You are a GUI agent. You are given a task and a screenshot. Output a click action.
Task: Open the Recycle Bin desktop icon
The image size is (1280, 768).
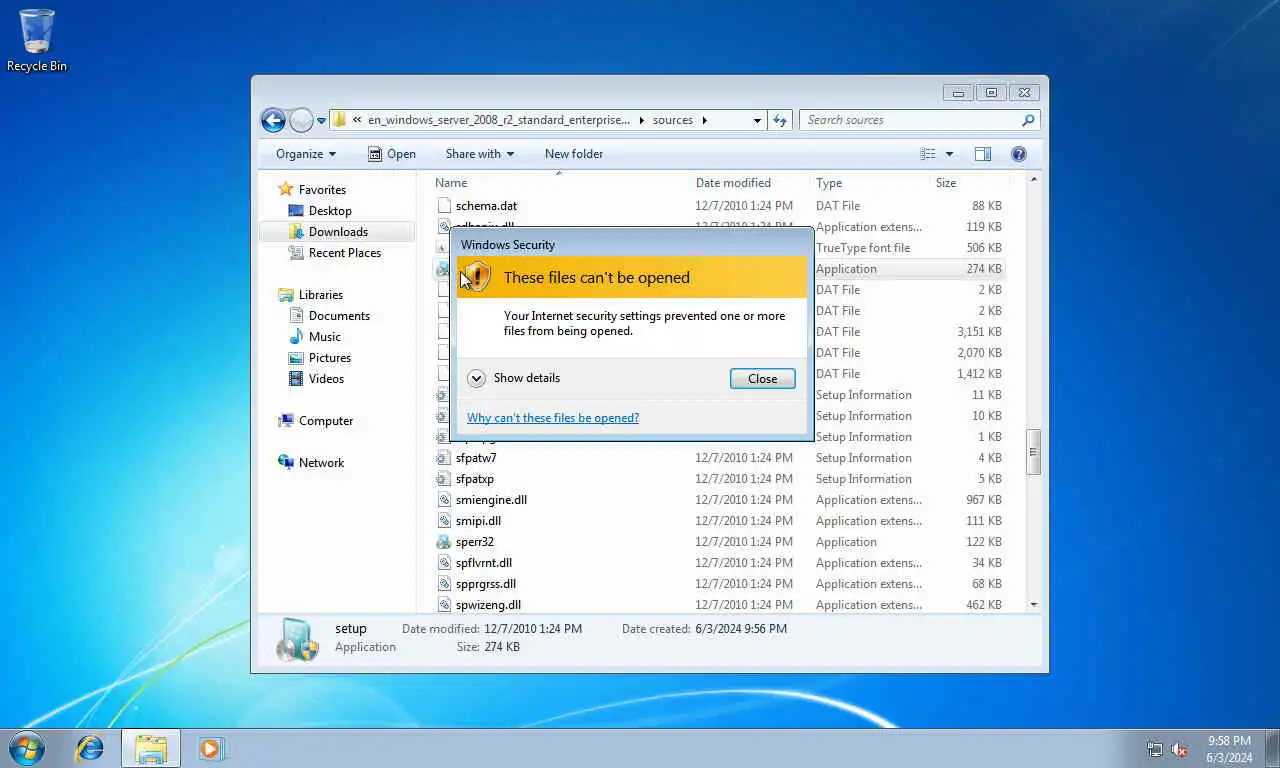[37, 40]
